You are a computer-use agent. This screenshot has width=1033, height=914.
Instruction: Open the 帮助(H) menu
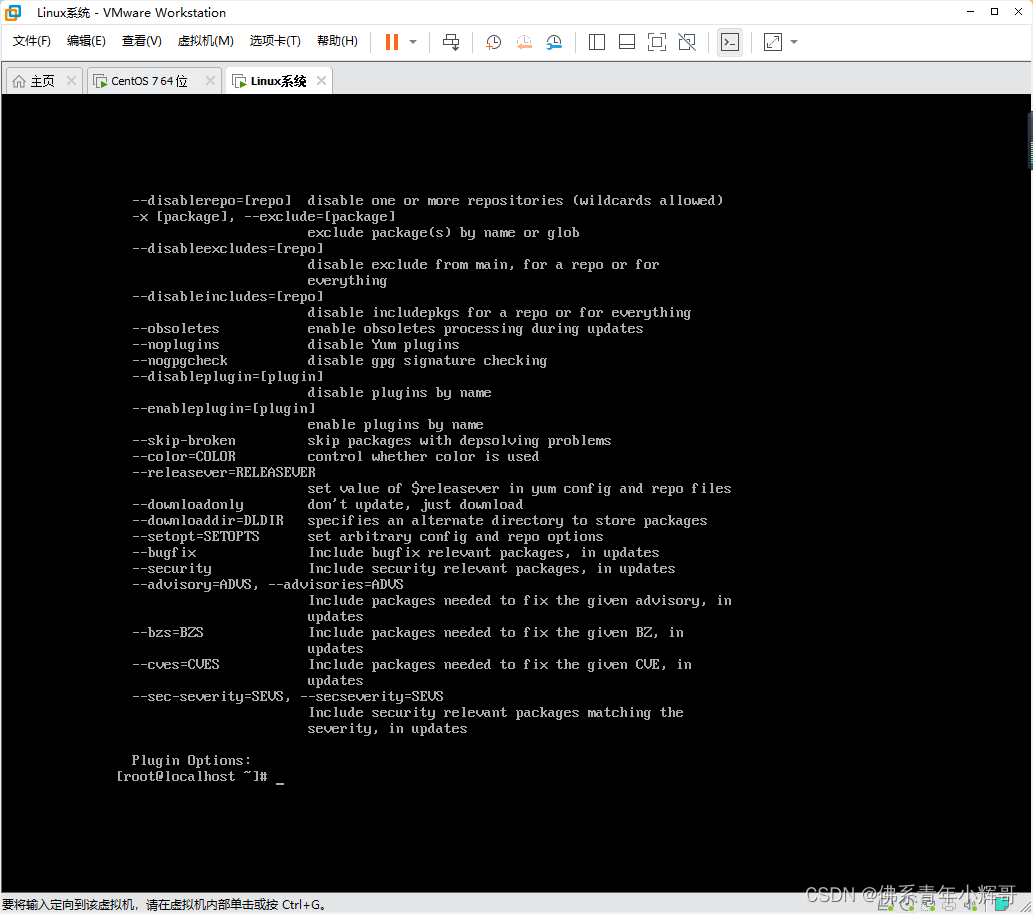click(337, 41)
